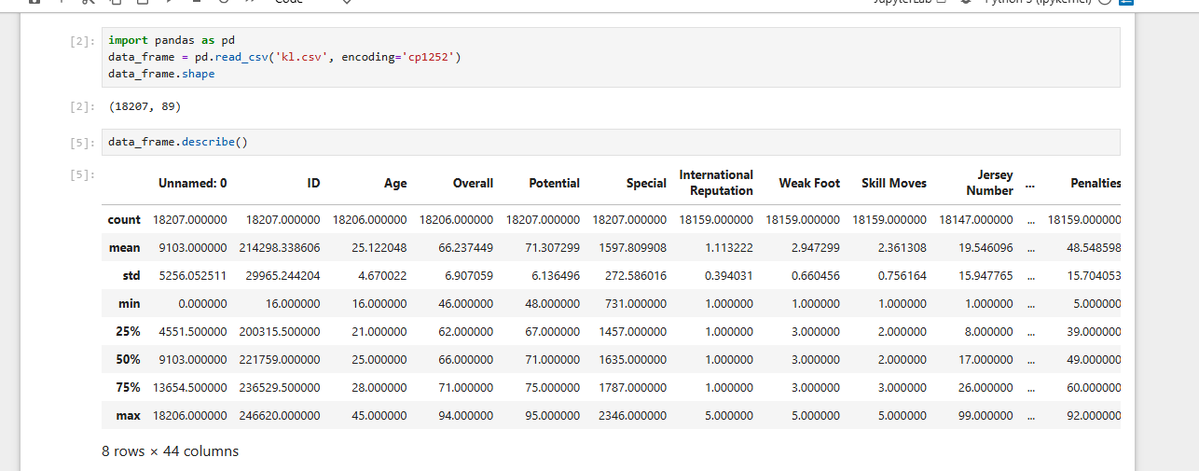Select max Penalties value 92.000000
1199x471 pixels.
pyautogui.click(x=1094, y=416)
